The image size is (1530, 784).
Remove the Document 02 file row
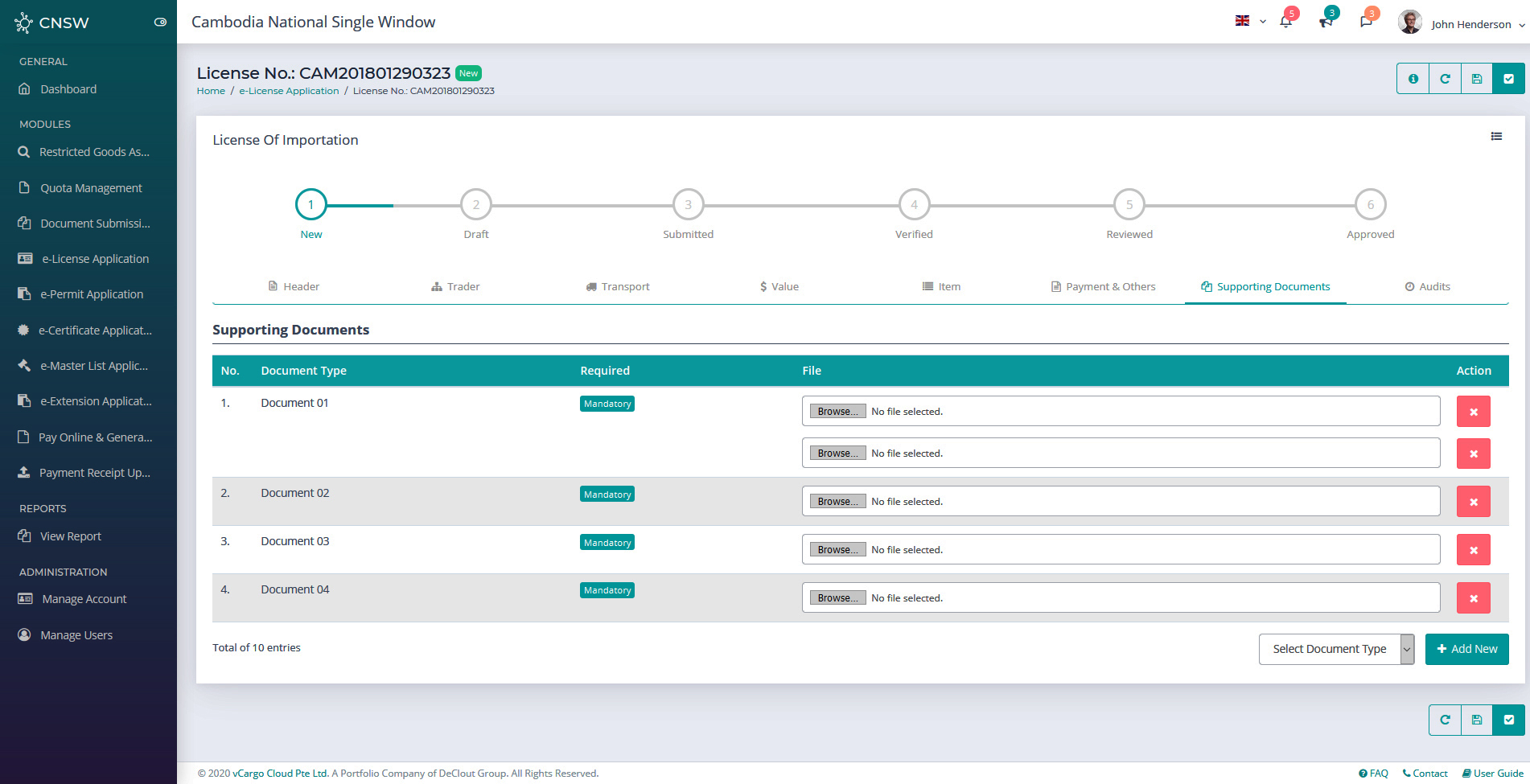1473,502
